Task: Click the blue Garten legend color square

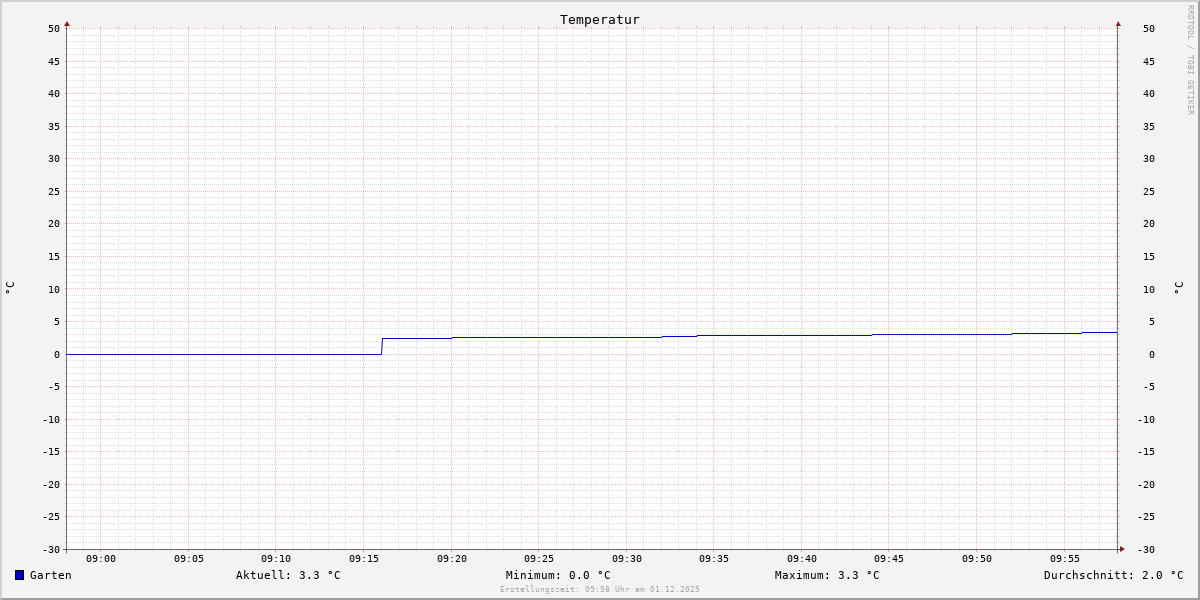Action: point(19,575)
